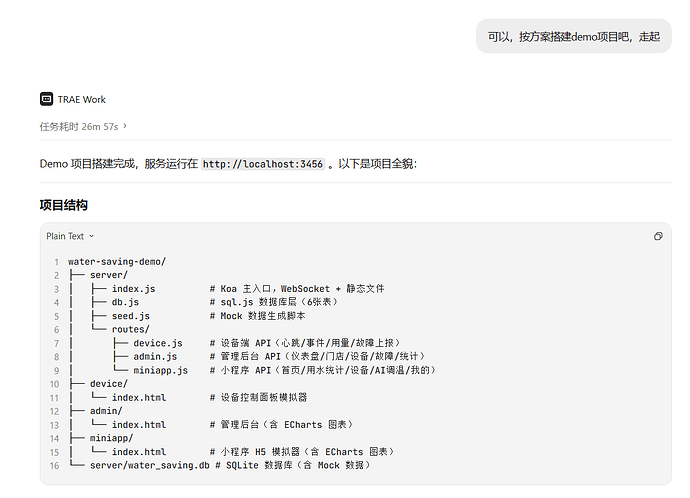Click the 小程序 H5 模拟器 comment
This screenshot has width=690, height=498.
302,452
